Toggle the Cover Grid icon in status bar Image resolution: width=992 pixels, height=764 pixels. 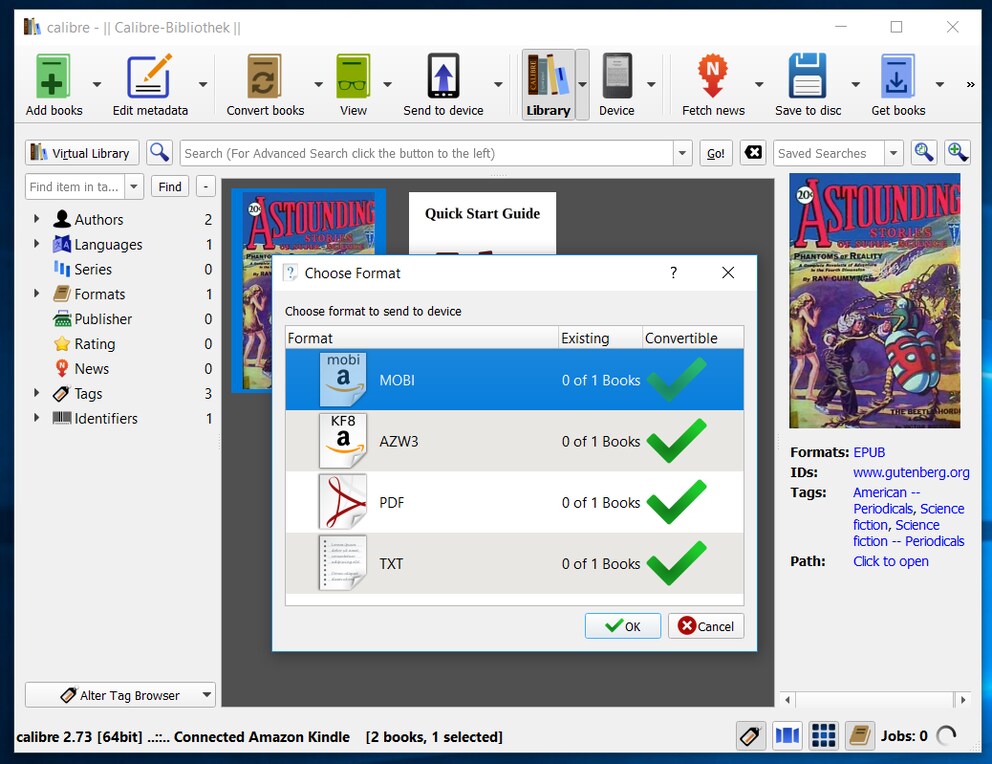pyautogui.click(x=824, y=736)
